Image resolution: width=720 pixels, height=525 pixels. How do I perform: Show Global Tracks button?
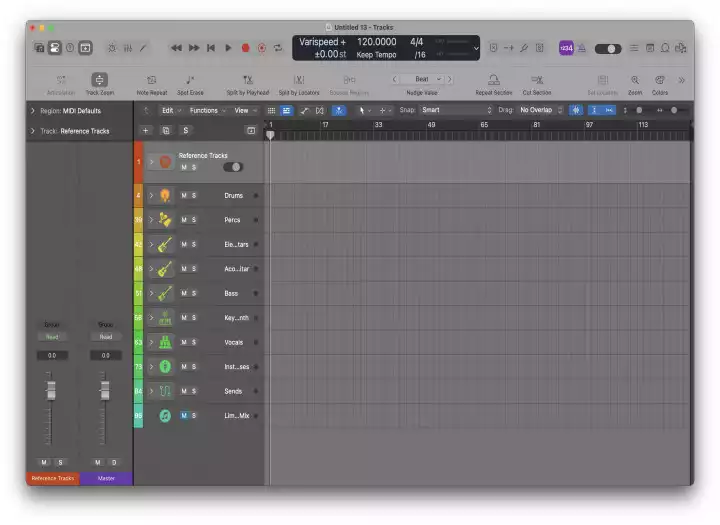click(x=251, y=130)
